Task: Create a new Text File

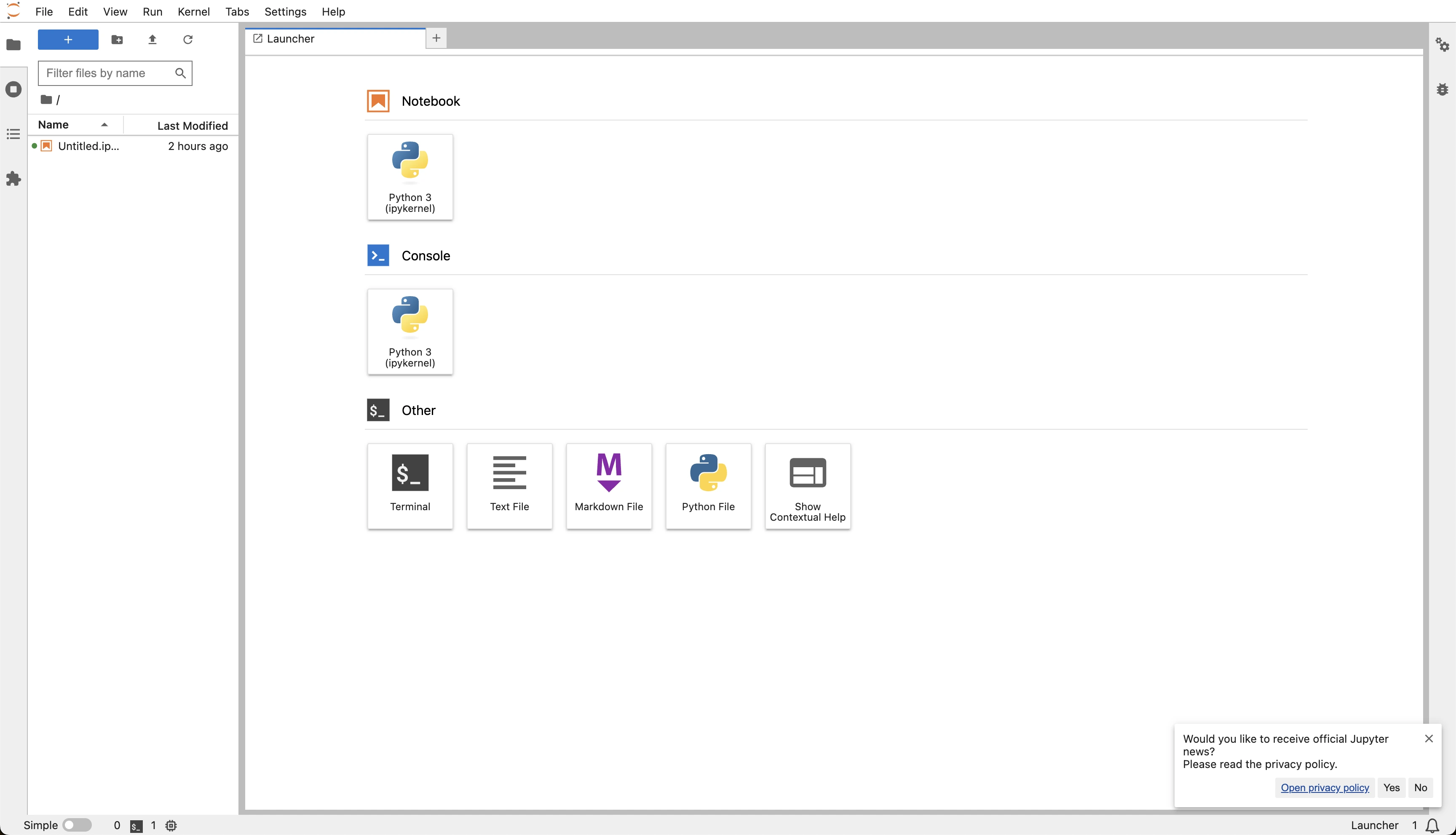Action: click(509, 486)
